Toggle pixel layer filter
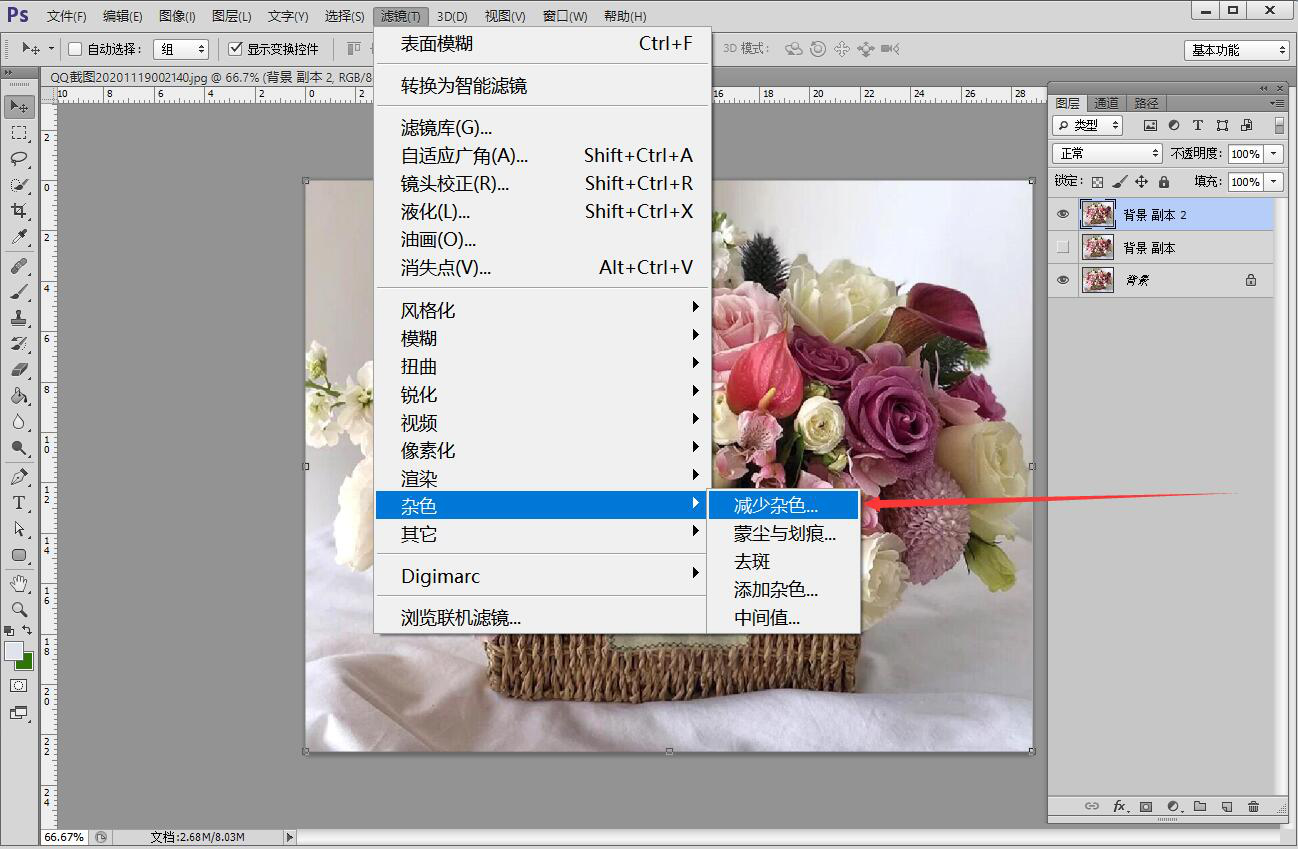The height and width of the screenshot is (849, 1298). coord(1150,125)
